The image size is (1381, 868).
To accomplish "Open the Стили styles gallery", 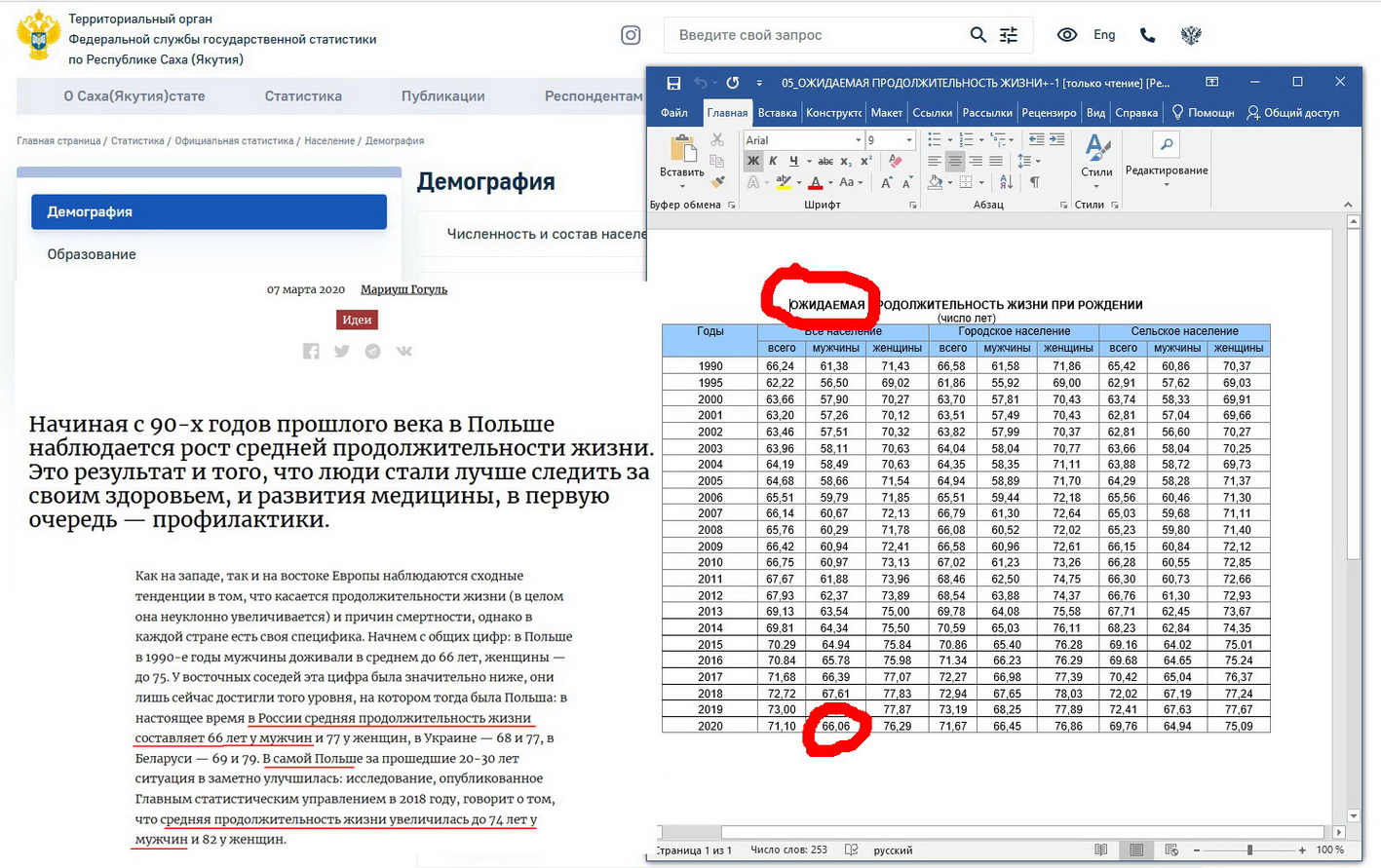I will [x=1096, y=161].
